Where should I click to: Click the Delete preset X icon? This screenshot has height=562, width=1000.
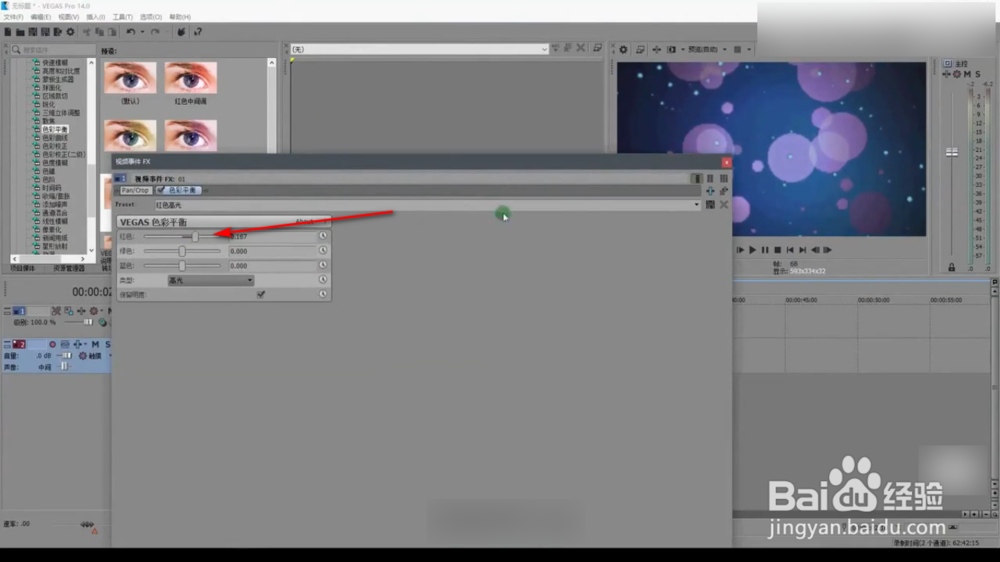[x=724, y=205]
